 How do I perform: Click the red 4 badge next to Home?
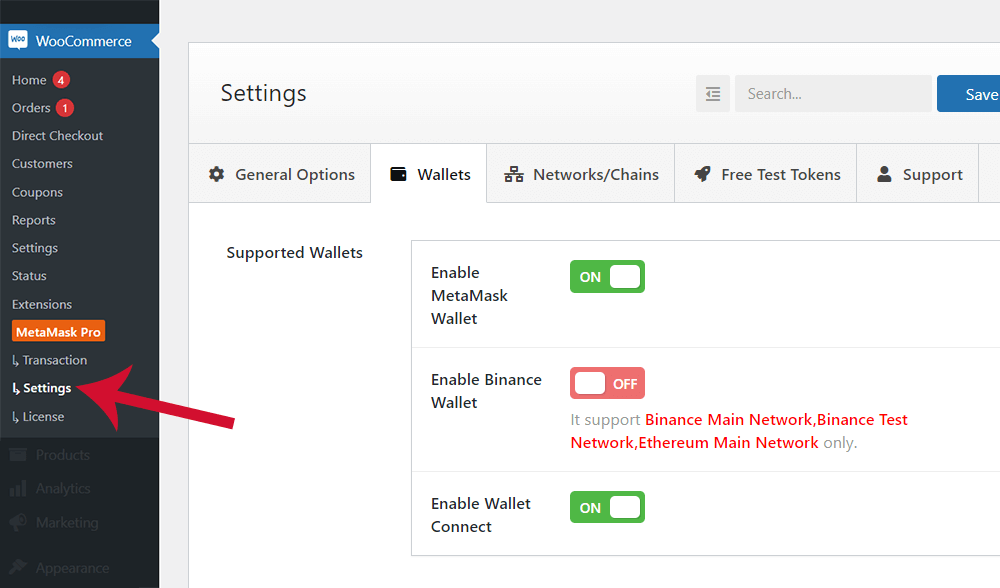[61, 80]
